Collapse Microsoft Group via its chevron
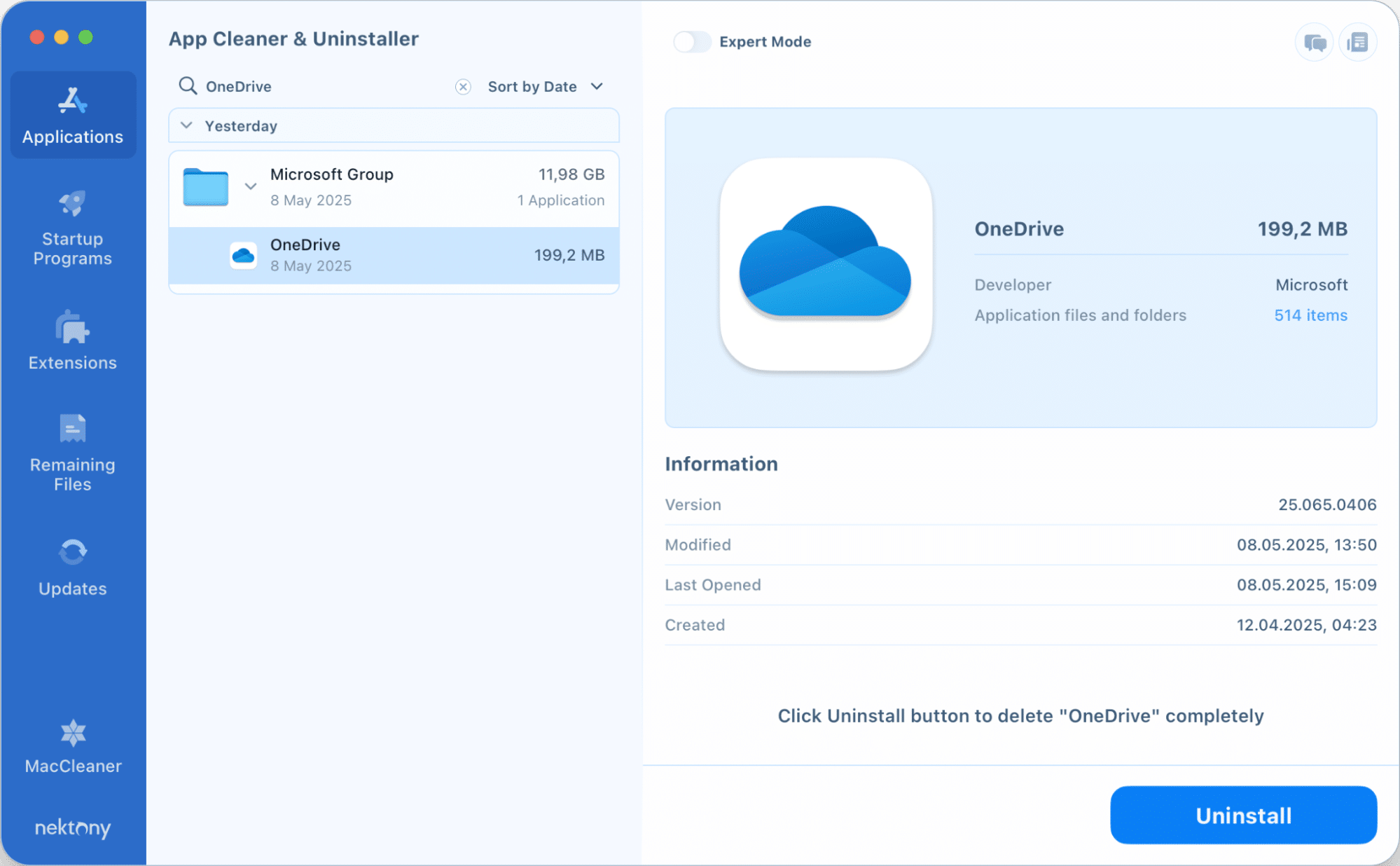The image size is (1400, 866). coord(250,186)
